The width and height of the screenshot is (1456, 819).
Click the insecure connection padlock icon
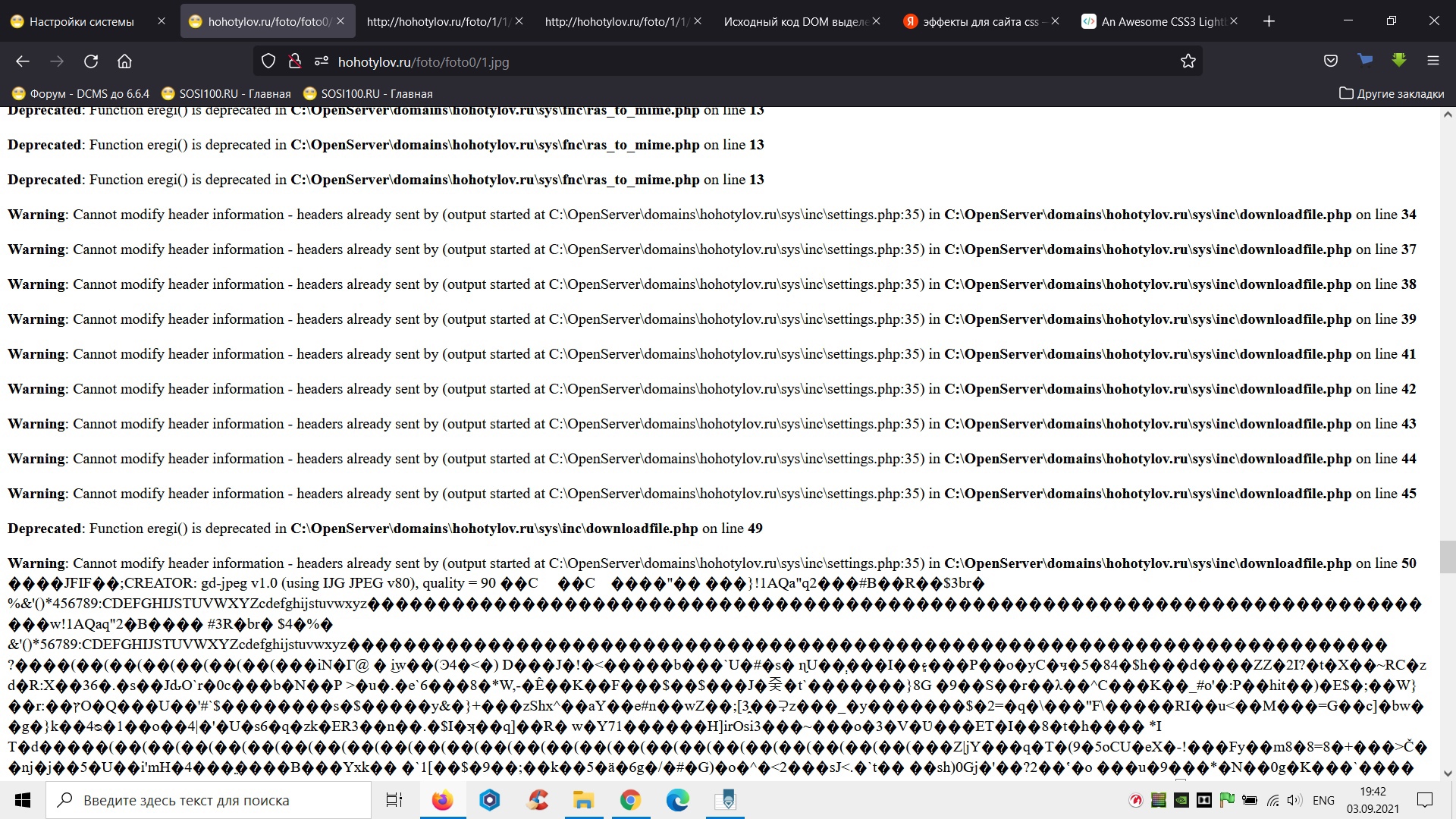tap(295, 61)
